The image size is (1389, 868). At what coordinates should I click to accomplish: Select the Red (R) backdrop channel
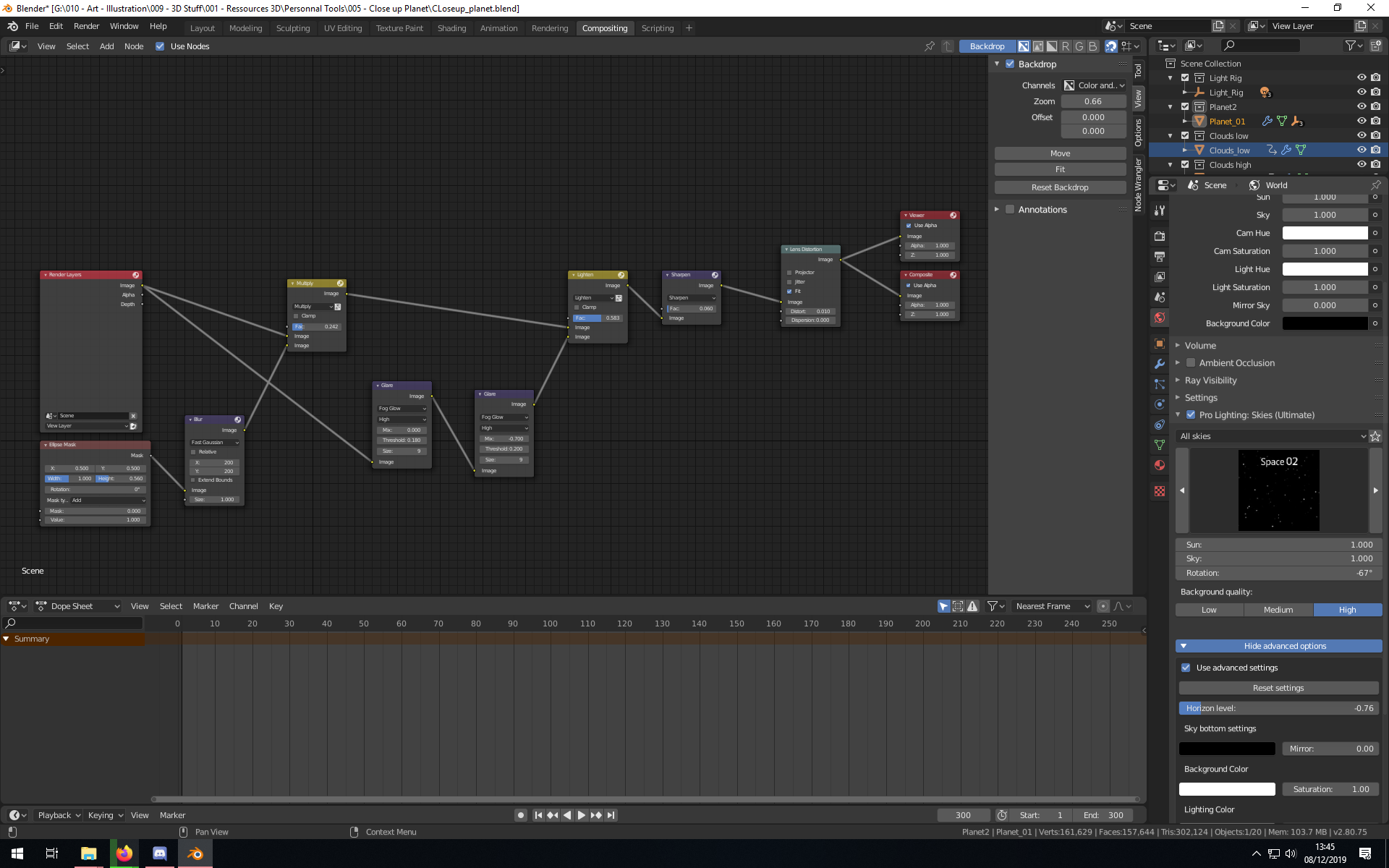(x=1066, y=46)
